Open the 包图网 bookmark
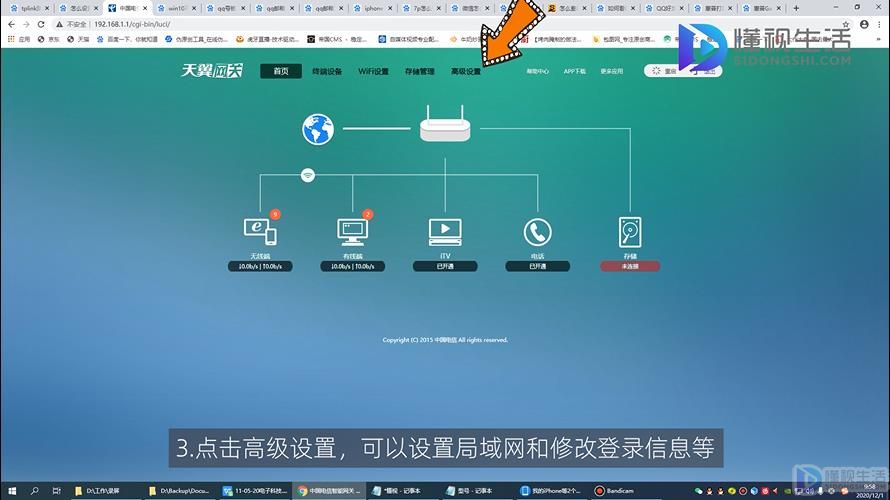 [x=623, y=39]
